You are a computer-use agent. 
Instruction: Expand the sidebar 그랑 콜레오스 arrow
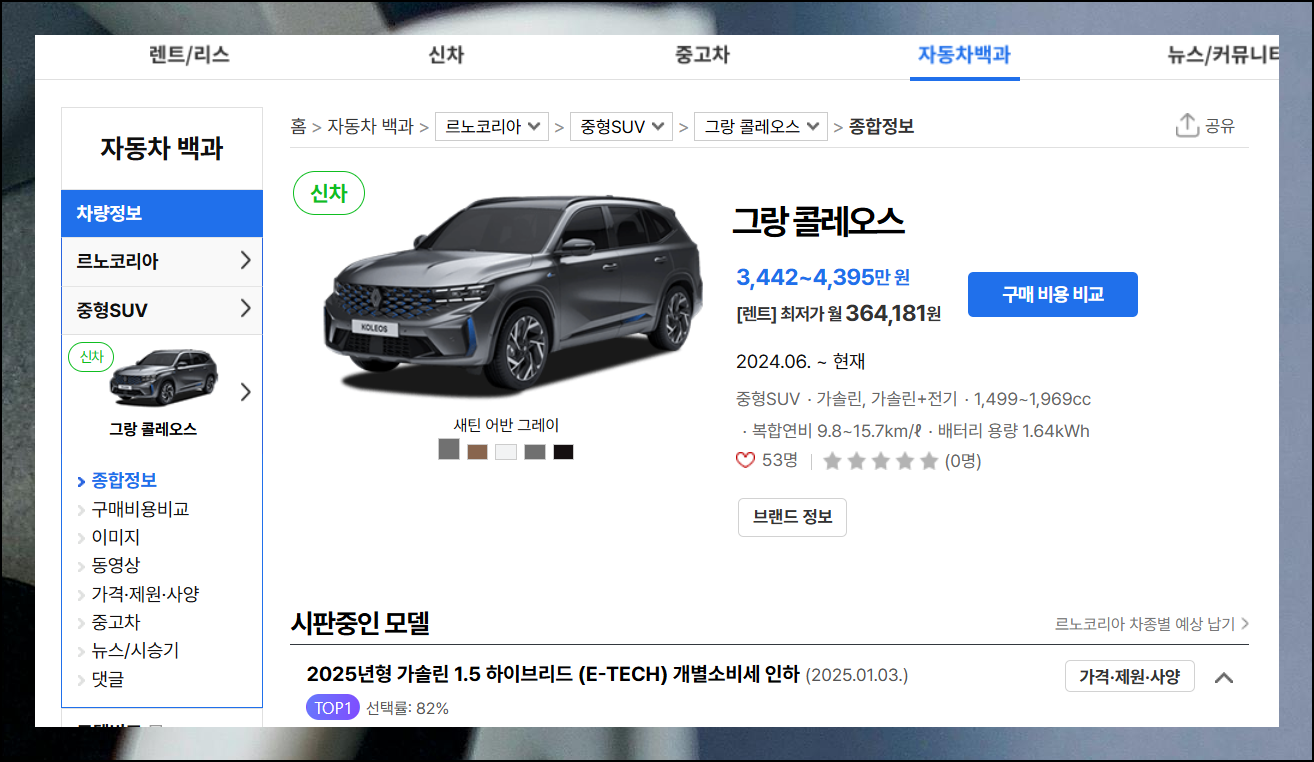pyautogui.click(x=246, y=392)
